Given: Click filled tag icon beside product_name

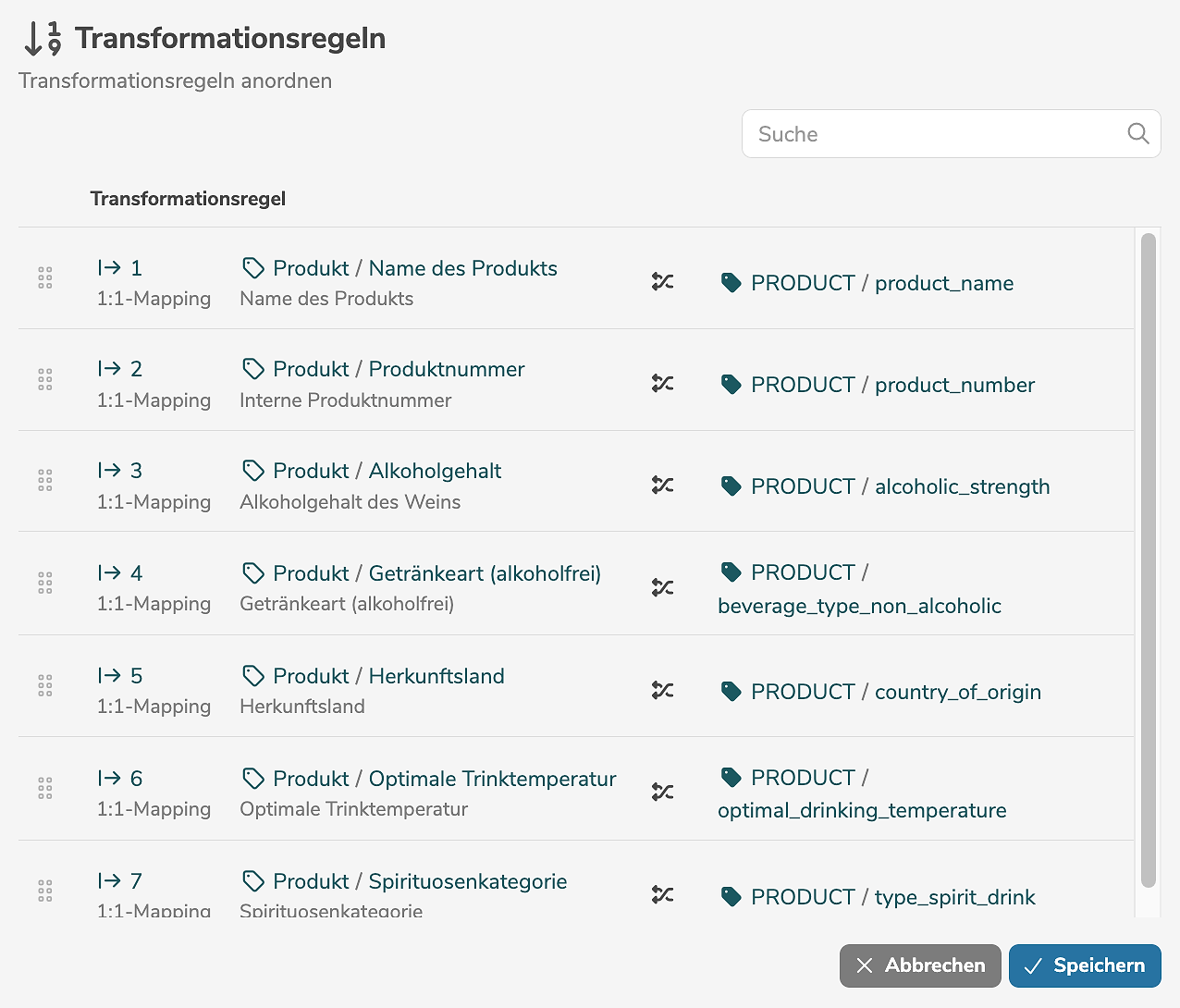Looking at the screenshot, I should click(x=731, y=283).
